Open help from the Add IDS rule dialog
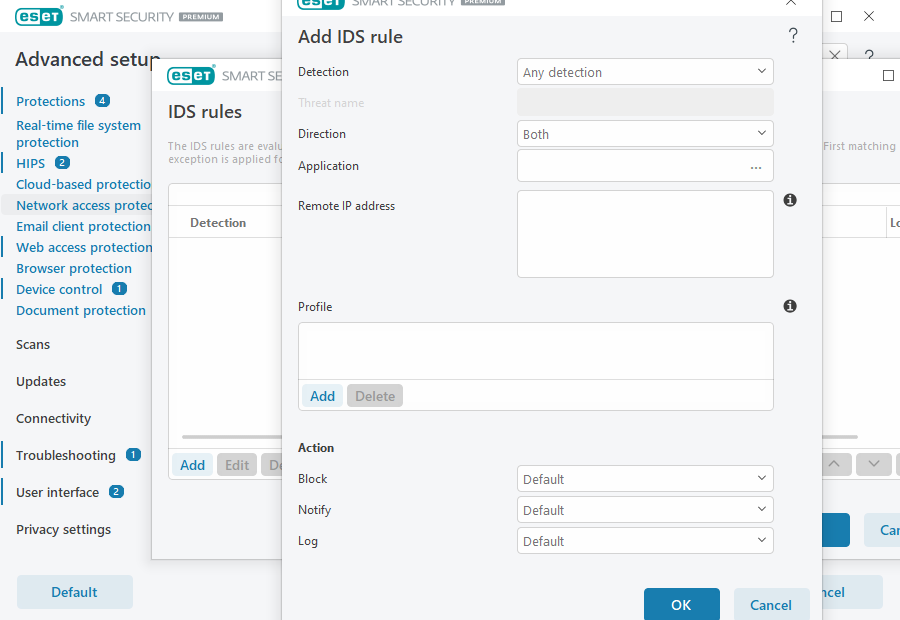 pyautogui.click(x=793, y=34)
